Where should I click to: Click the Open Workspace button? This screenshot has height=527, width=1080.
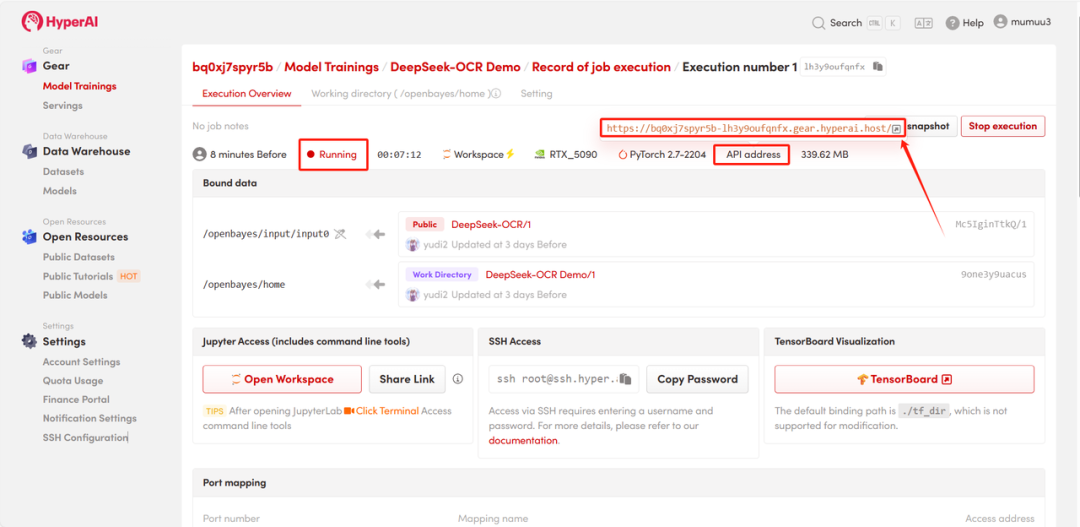click(x=282, y=380)
